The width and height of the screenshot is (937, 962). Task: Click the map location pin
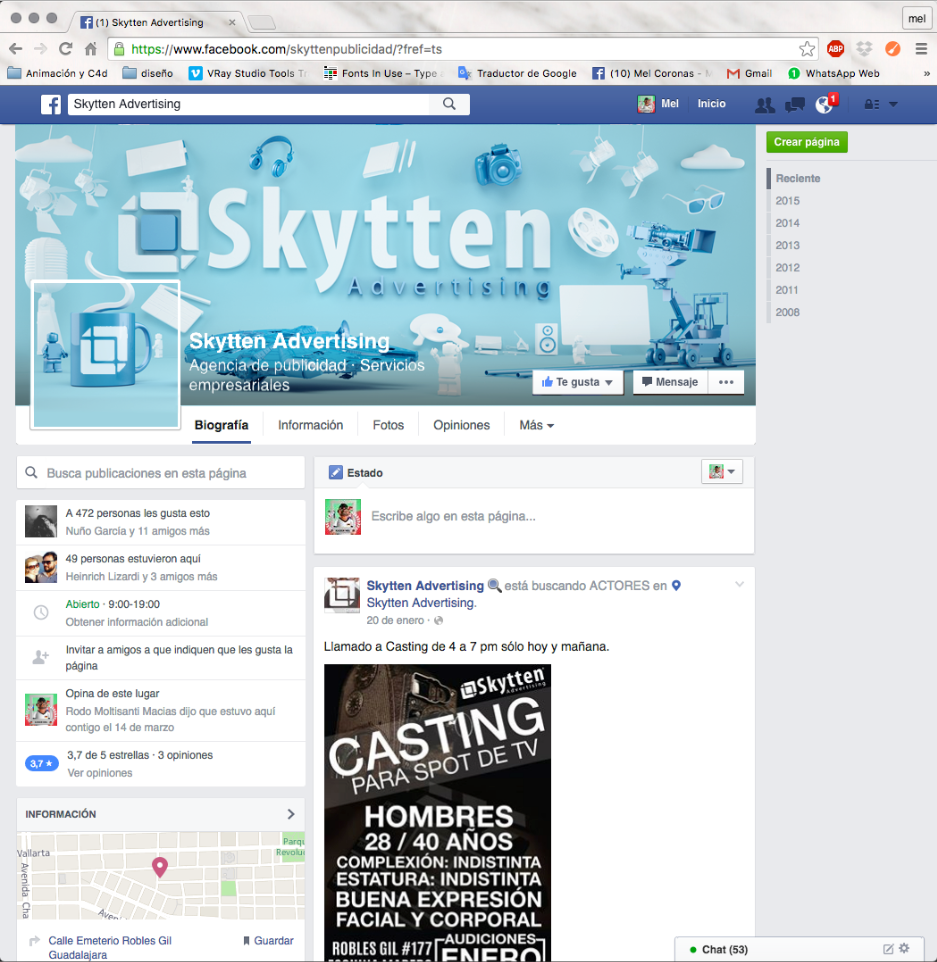[160, 867]
